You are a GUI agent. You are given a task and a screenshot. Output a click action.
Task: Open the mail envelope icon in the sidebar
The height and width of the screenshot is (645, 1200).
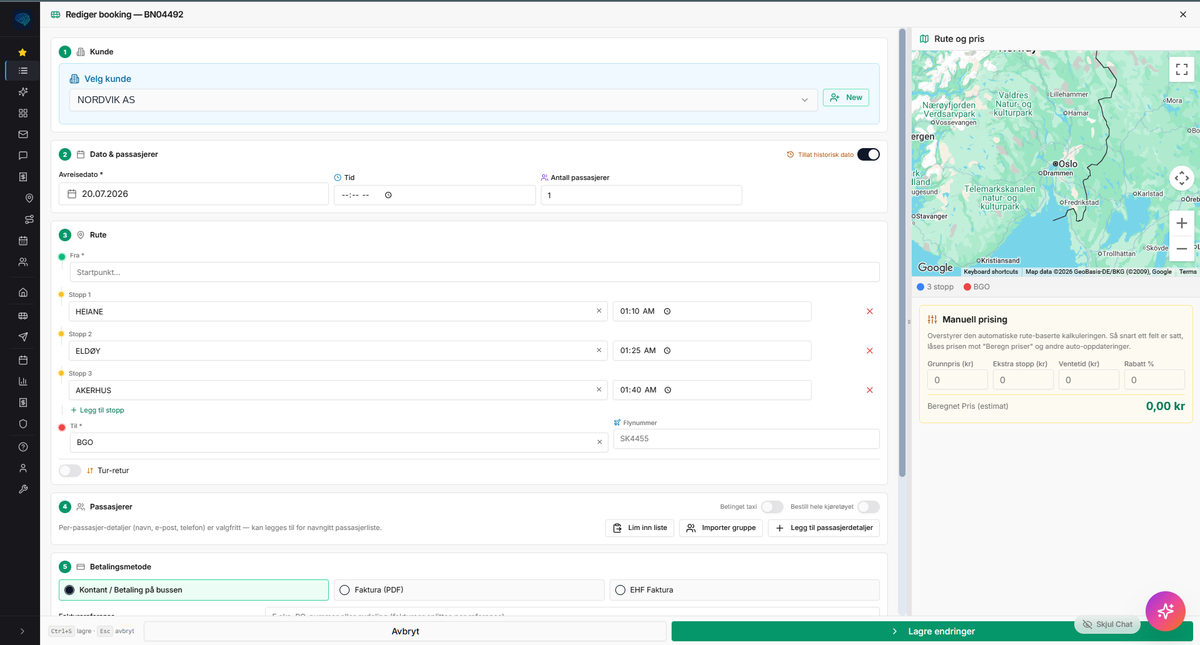point(22,134)
